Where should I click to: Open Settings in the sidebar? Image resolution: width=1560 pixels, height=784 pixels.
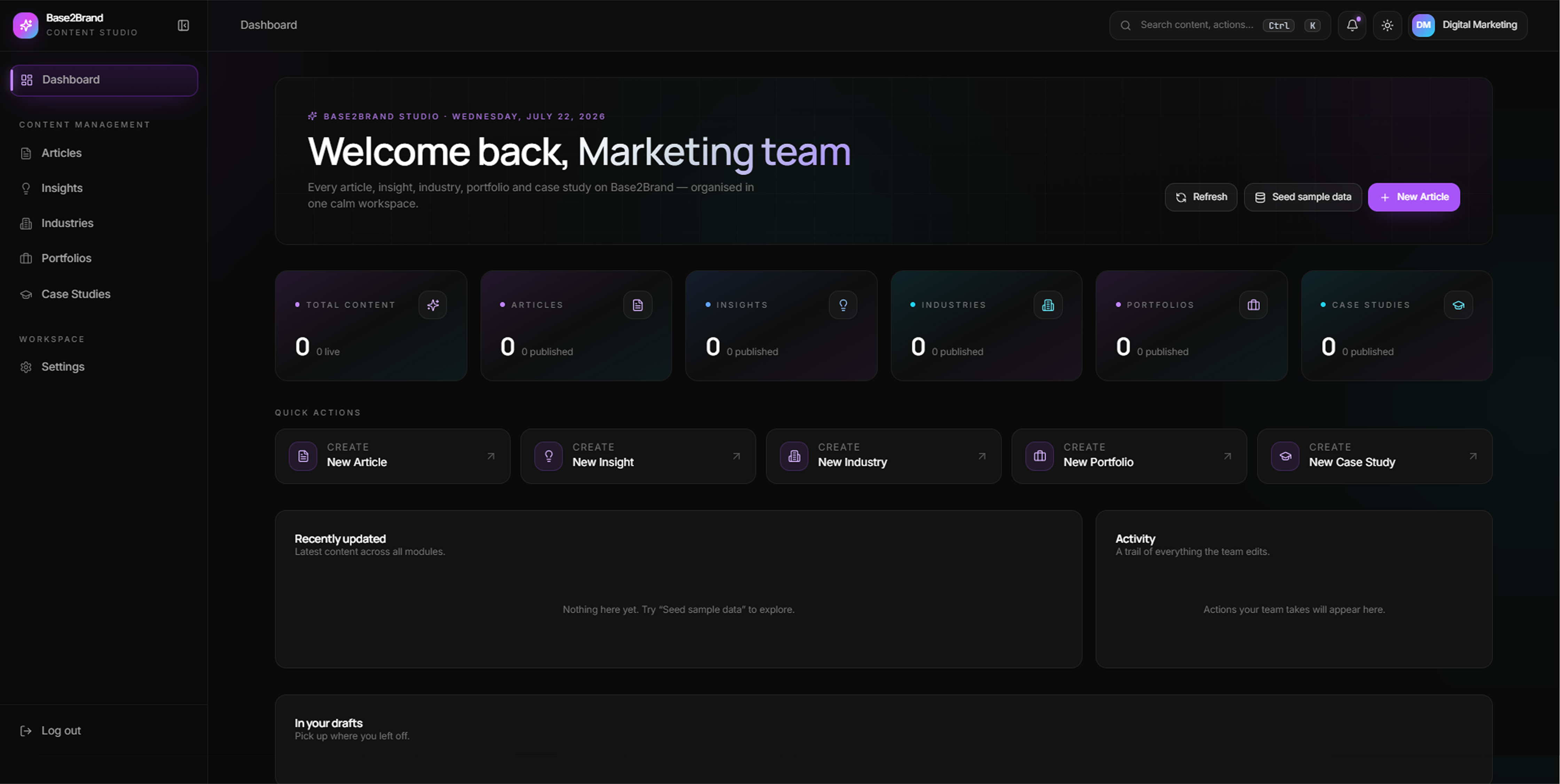point(104,367)
